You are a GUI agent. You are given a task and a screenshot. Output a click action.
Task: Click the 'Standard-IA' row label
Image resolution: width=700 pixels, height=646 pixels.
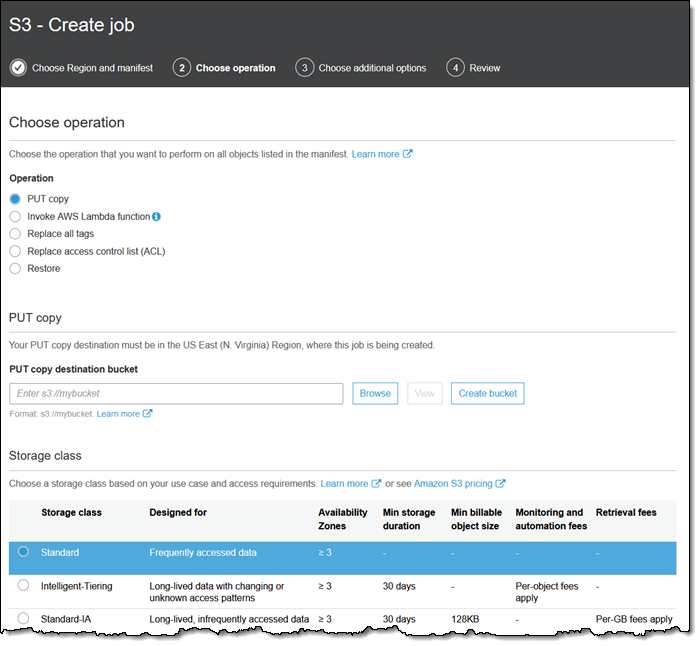click(x=66, y=619)
